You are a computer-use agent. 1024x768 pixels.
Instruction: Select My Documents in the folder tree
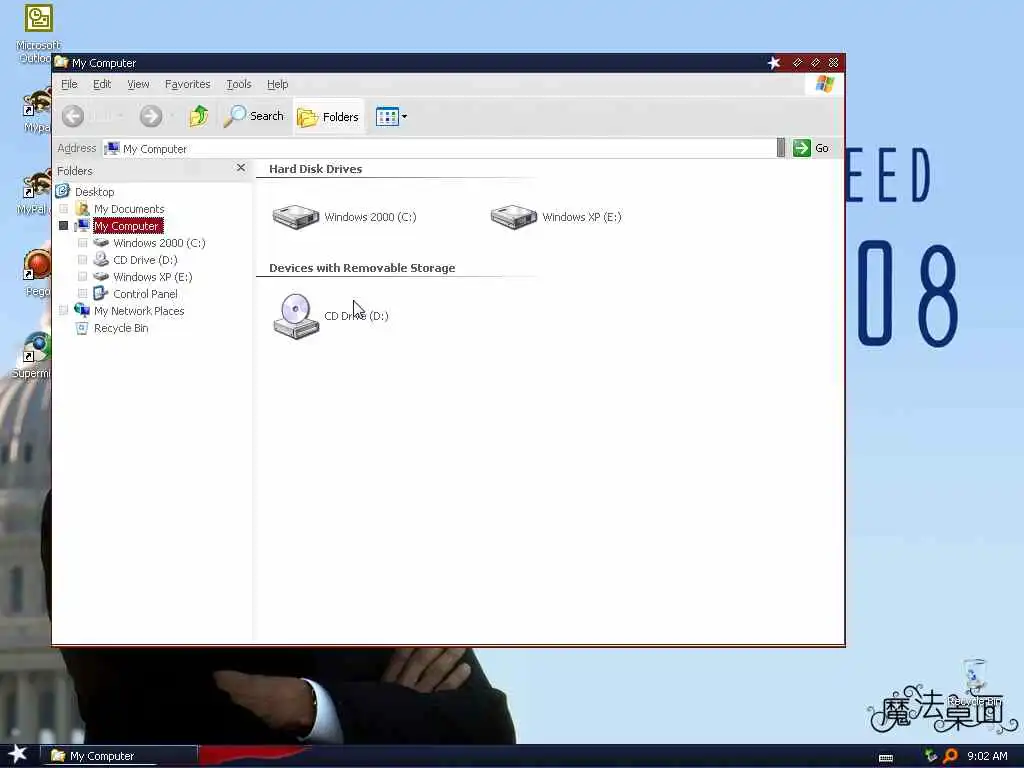tap(129, 209)
